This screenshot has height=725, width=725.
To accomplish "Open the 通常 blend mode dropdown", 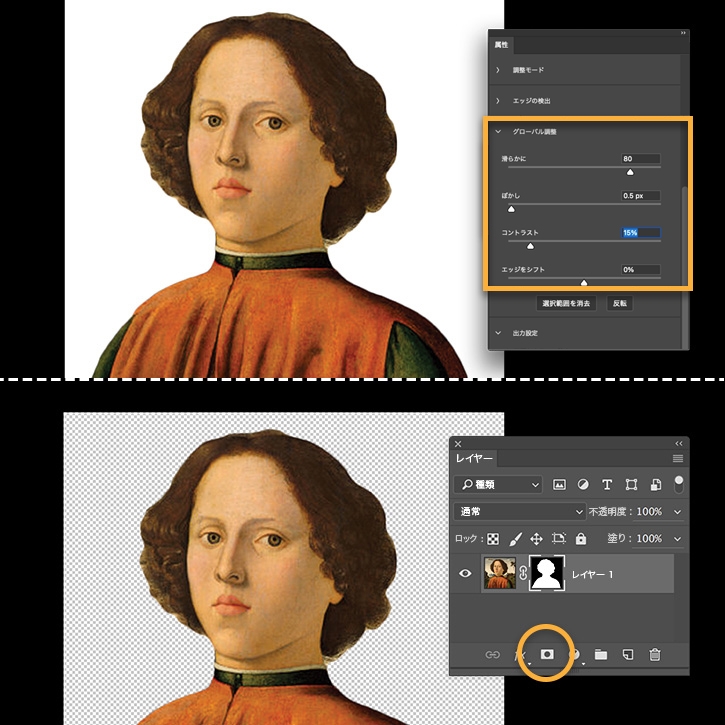I will coord(520,512).
